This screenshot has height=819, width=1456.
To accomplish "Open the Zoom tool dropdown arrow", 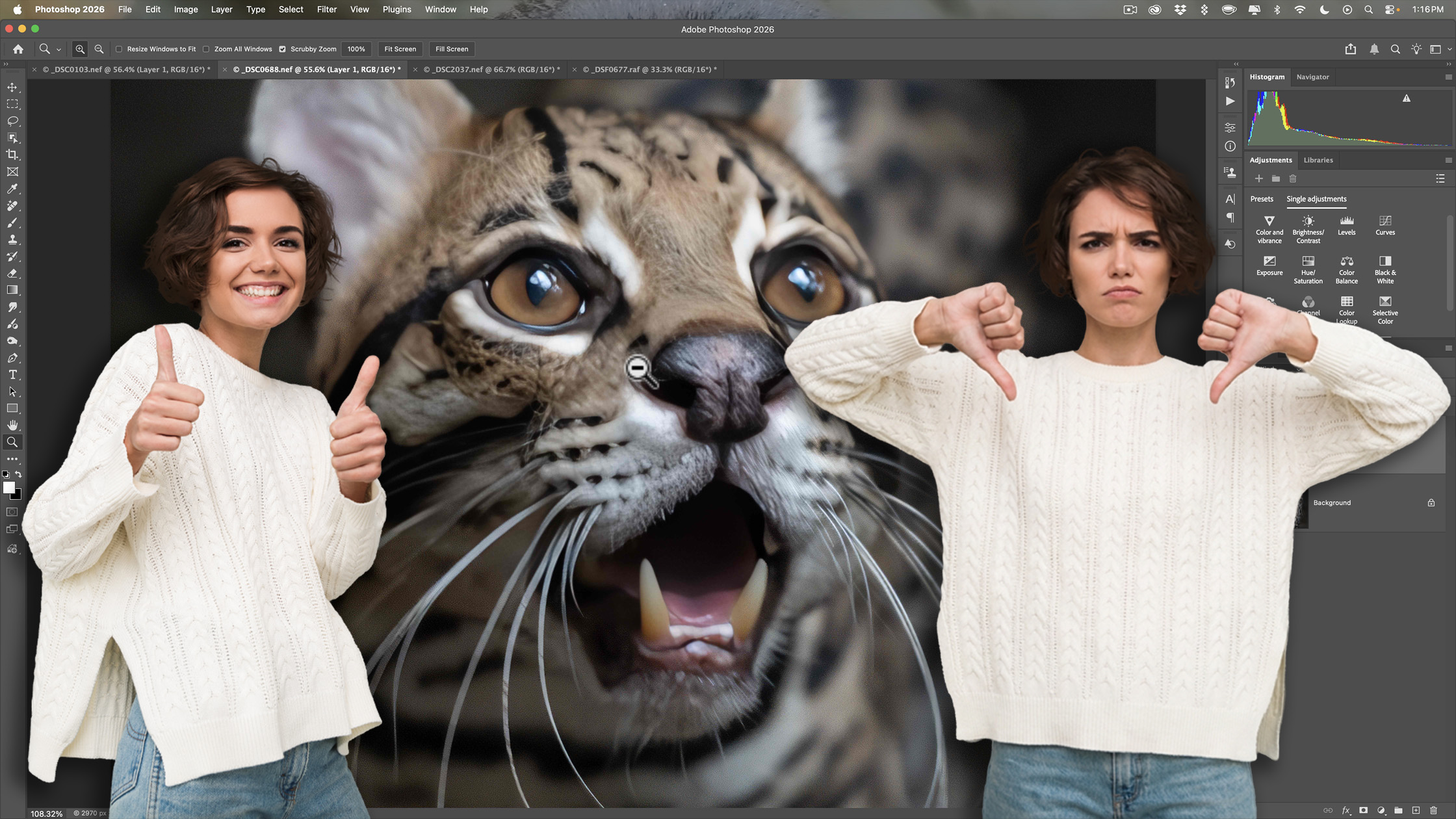I will (x=58, y=49).
